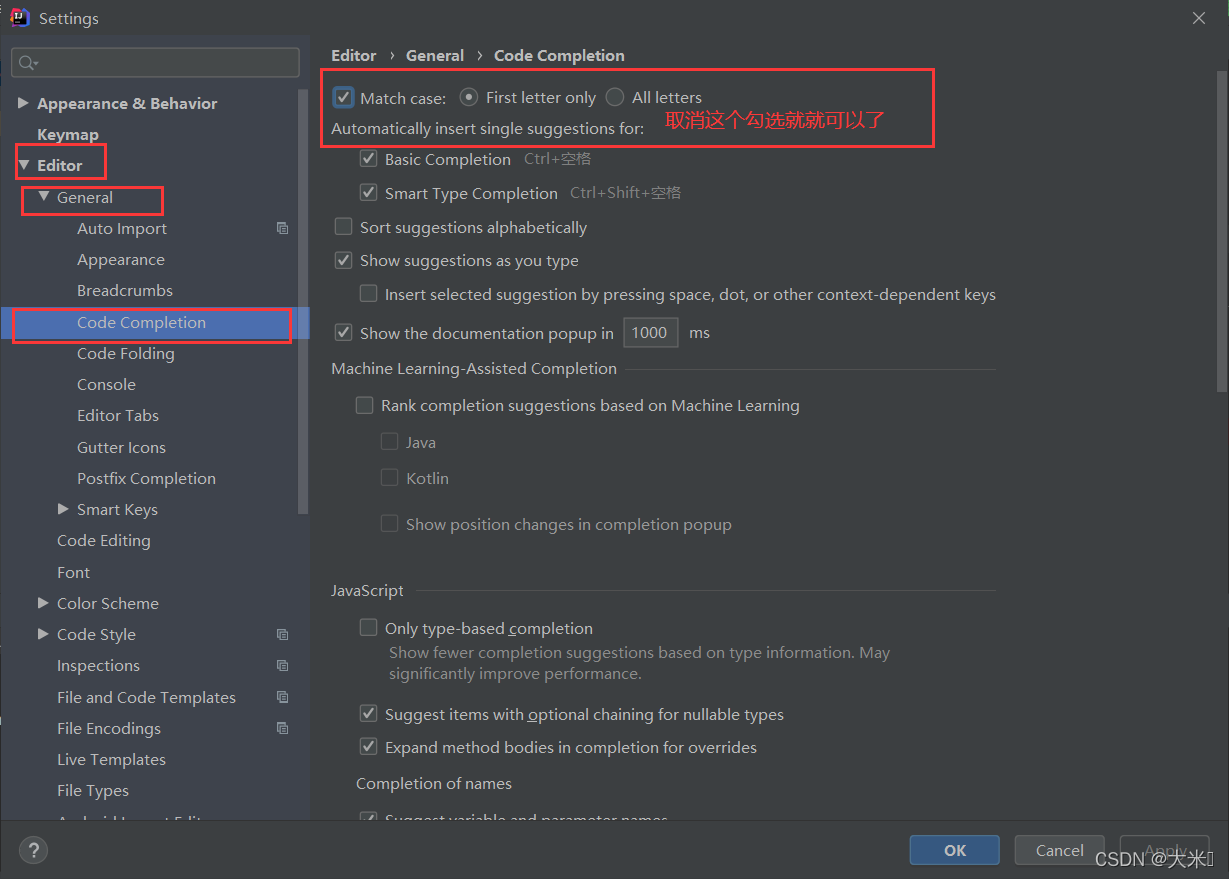Toggle Suggest items with optional chaining
Image resolution: width=1229 pixels, height=879 pixels.
coord(368,714)
